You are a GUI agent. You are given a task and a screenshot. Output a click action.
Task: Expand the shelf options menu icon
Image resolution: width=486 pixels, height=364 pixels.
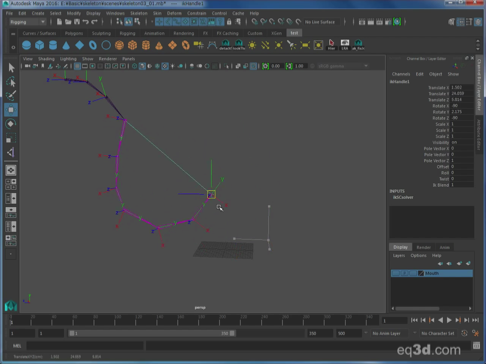click(x=13, y=47)
